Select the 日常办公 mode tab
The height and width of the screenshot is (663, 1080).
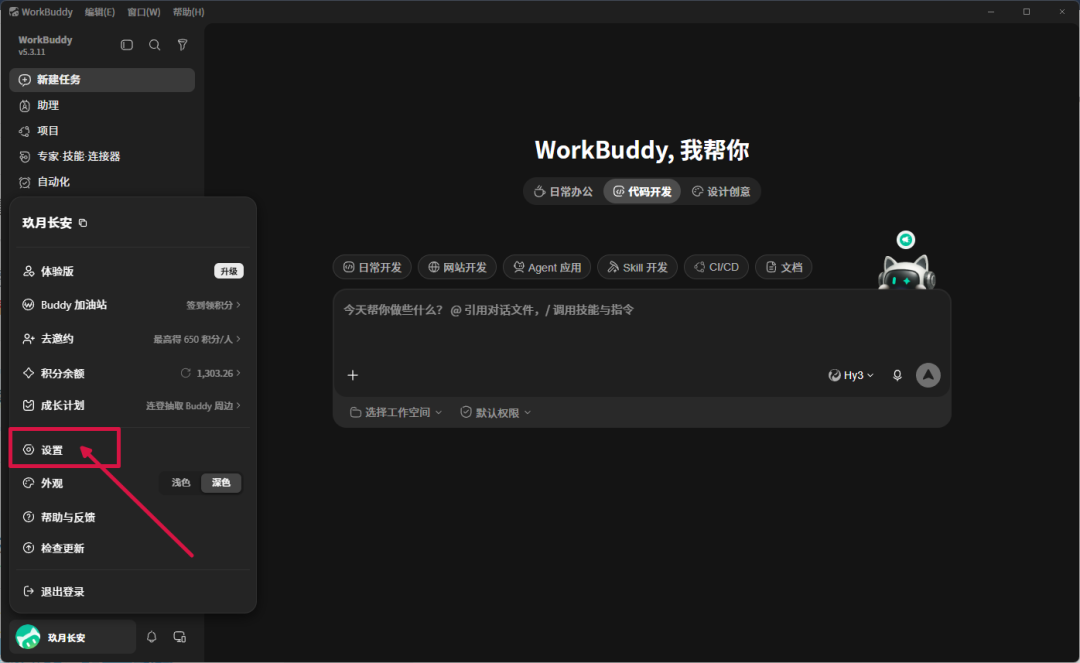[563, 191]
